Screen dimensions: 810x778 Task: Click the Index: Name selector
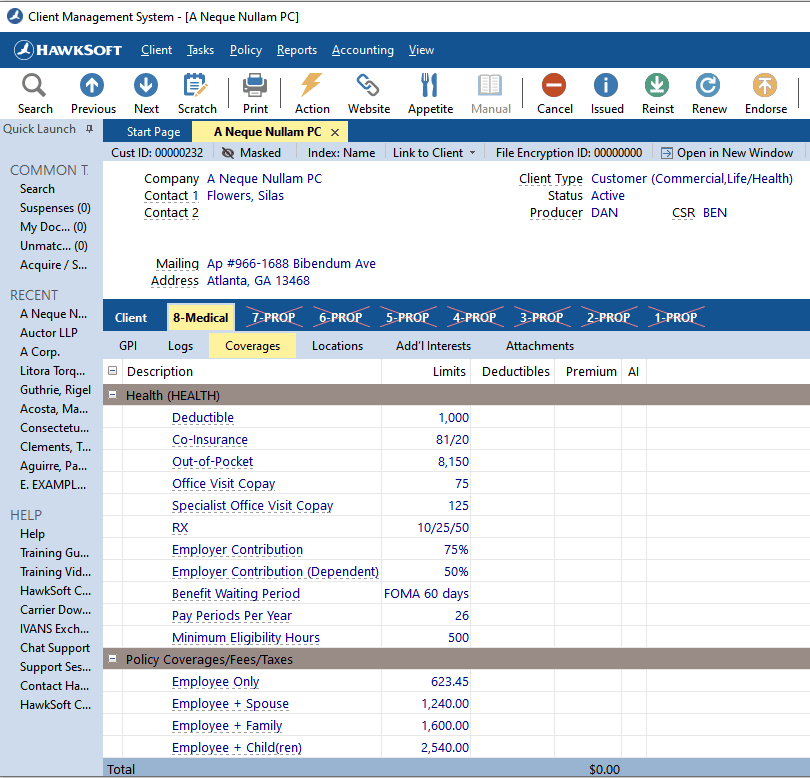(x=341, y=153)
